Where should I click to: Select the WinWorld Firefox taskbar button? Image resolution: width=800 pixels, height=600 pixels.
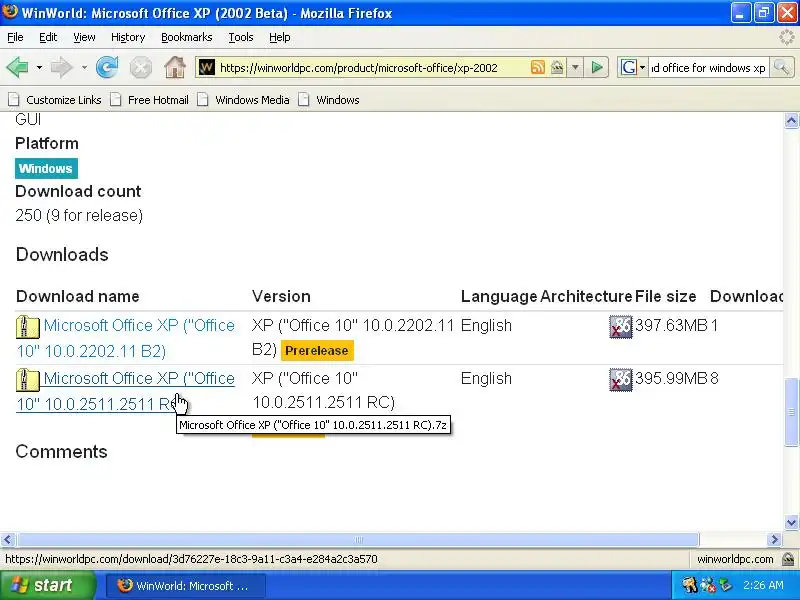point(186,585)
